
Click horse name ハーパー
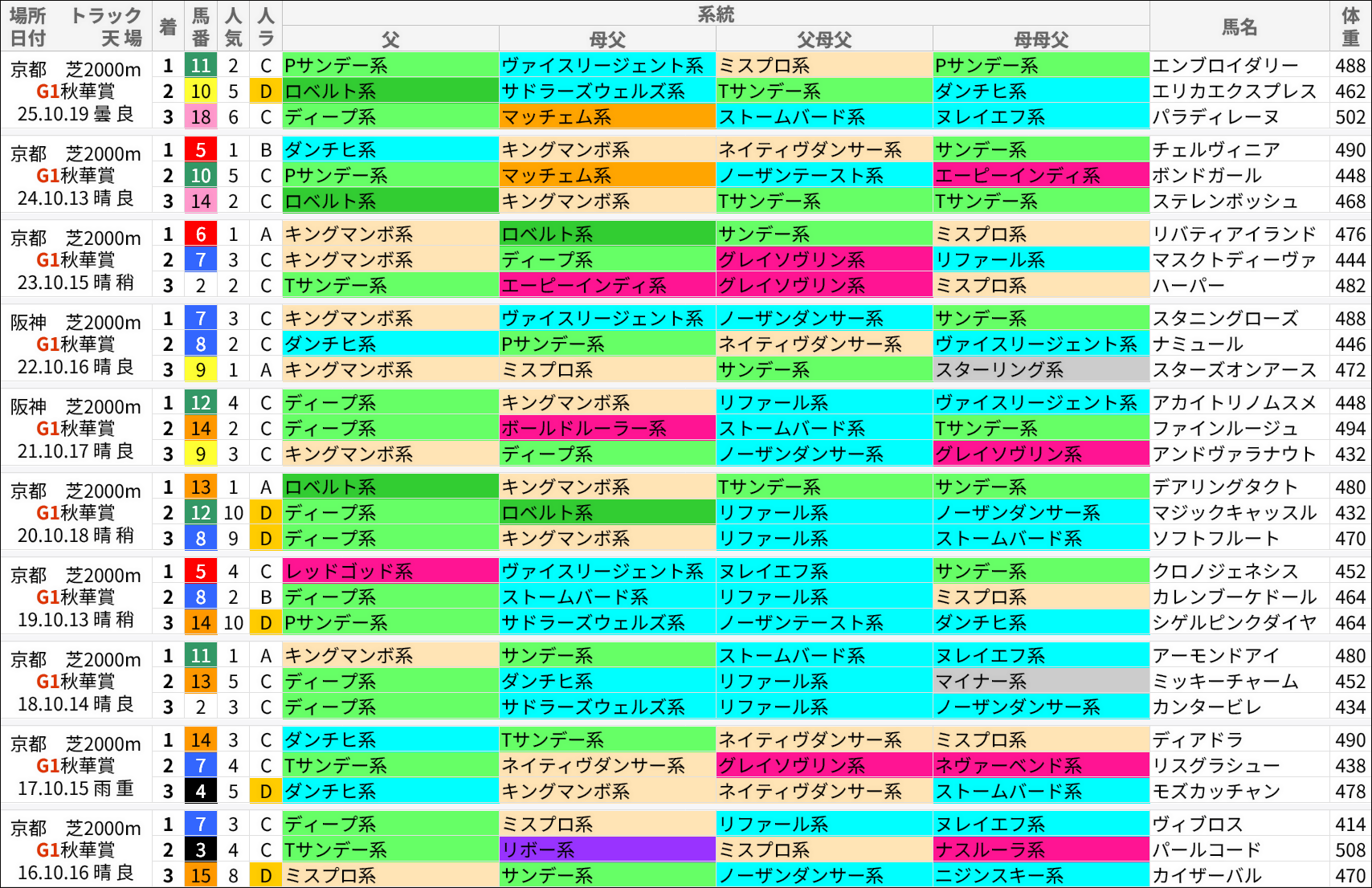1189,286
